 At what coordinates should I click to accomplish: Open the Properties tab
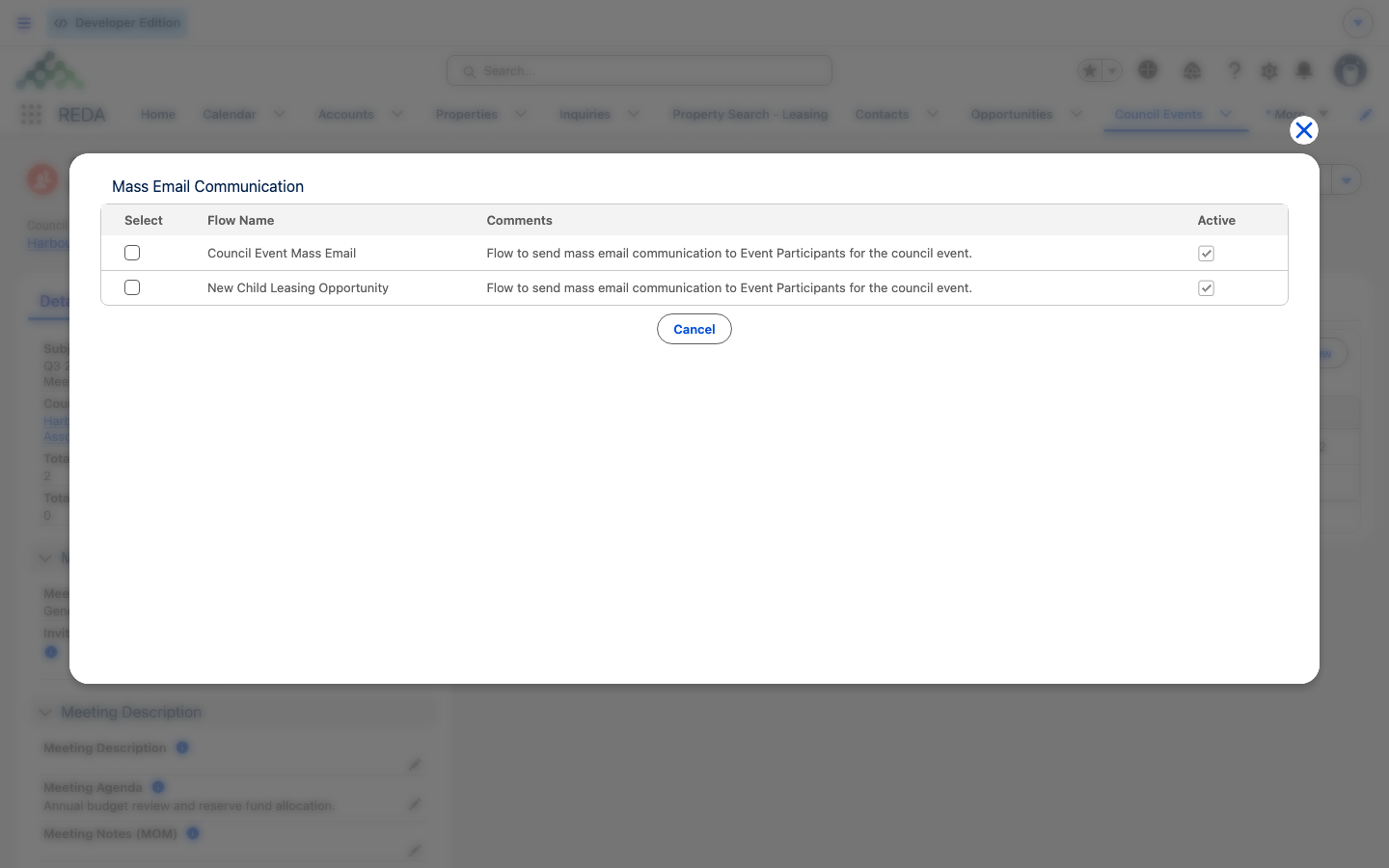click(467, 114)
